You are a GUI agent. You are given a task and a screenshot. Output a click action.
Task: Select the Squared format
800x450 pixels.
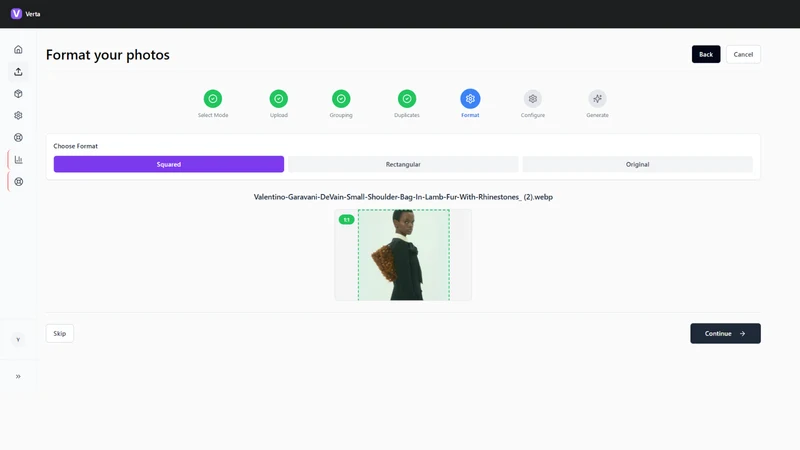pos(169,164)
